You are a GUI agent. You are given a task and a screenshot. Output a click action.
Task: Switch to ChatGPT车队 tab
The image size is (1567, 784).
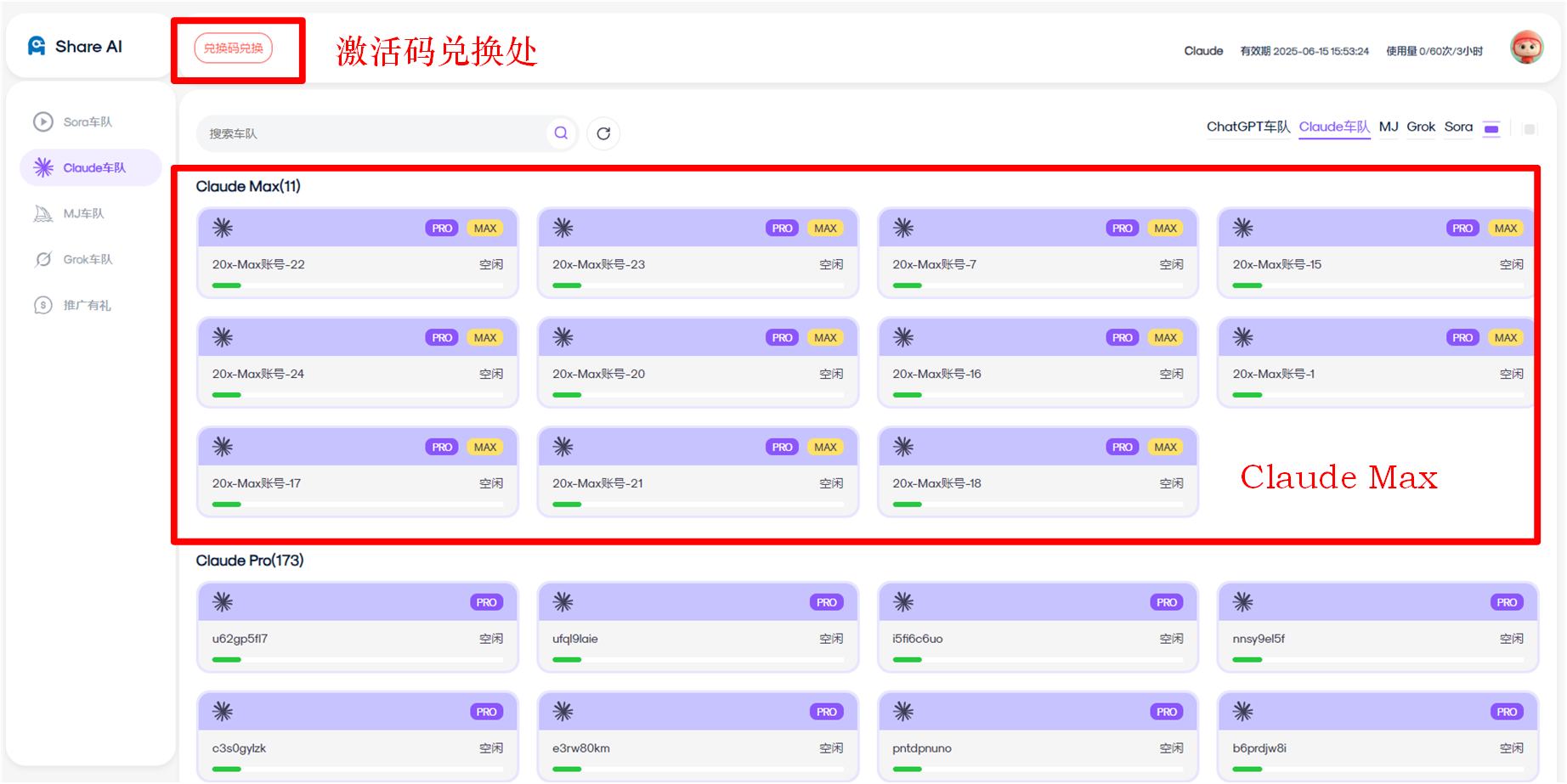click(x=1248, y=127)
